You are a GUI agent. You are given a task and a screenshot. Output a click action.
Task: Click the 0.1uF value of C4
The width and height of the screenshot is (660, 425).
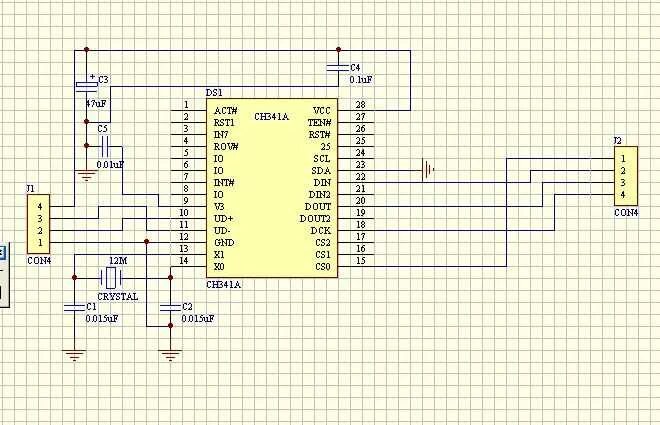(x=361, y=79)
